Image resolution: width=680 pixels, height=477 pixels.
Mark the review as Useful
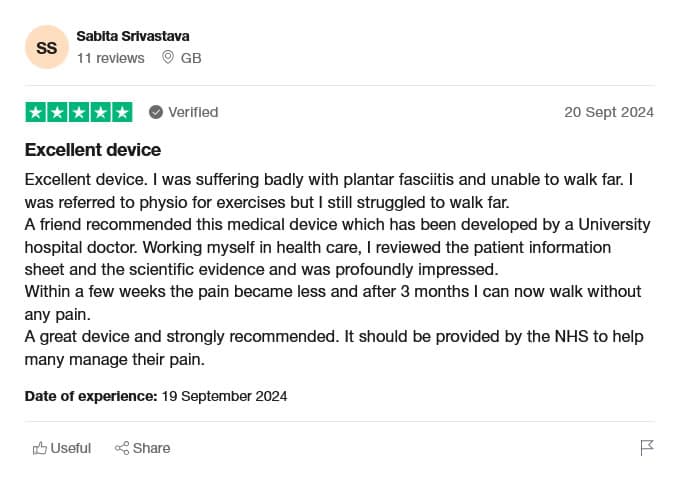[x=62, y=448]
